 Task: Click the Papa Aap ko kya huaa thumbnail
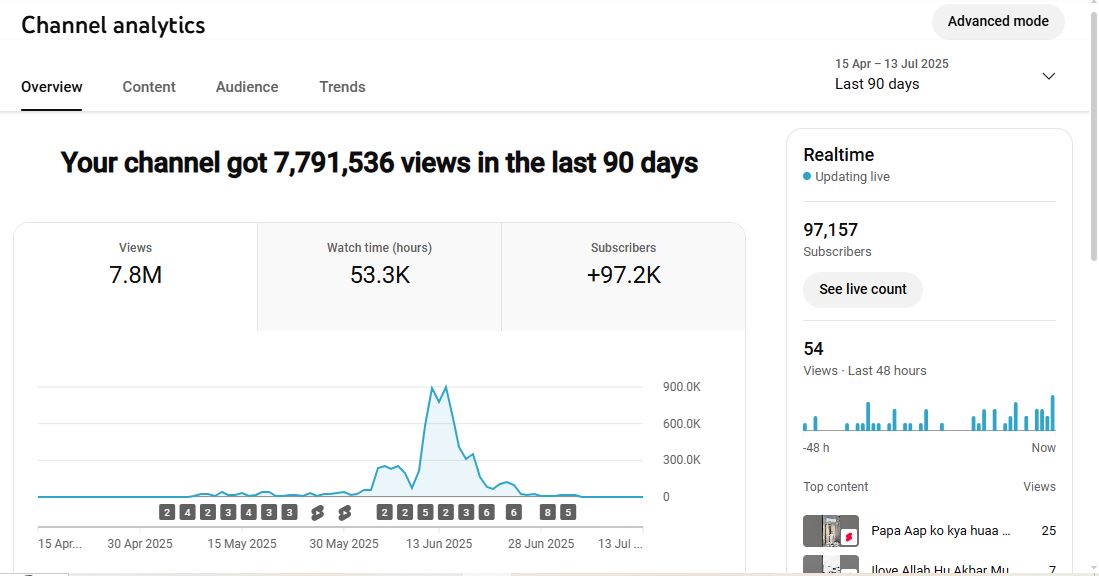click(831, 530)
